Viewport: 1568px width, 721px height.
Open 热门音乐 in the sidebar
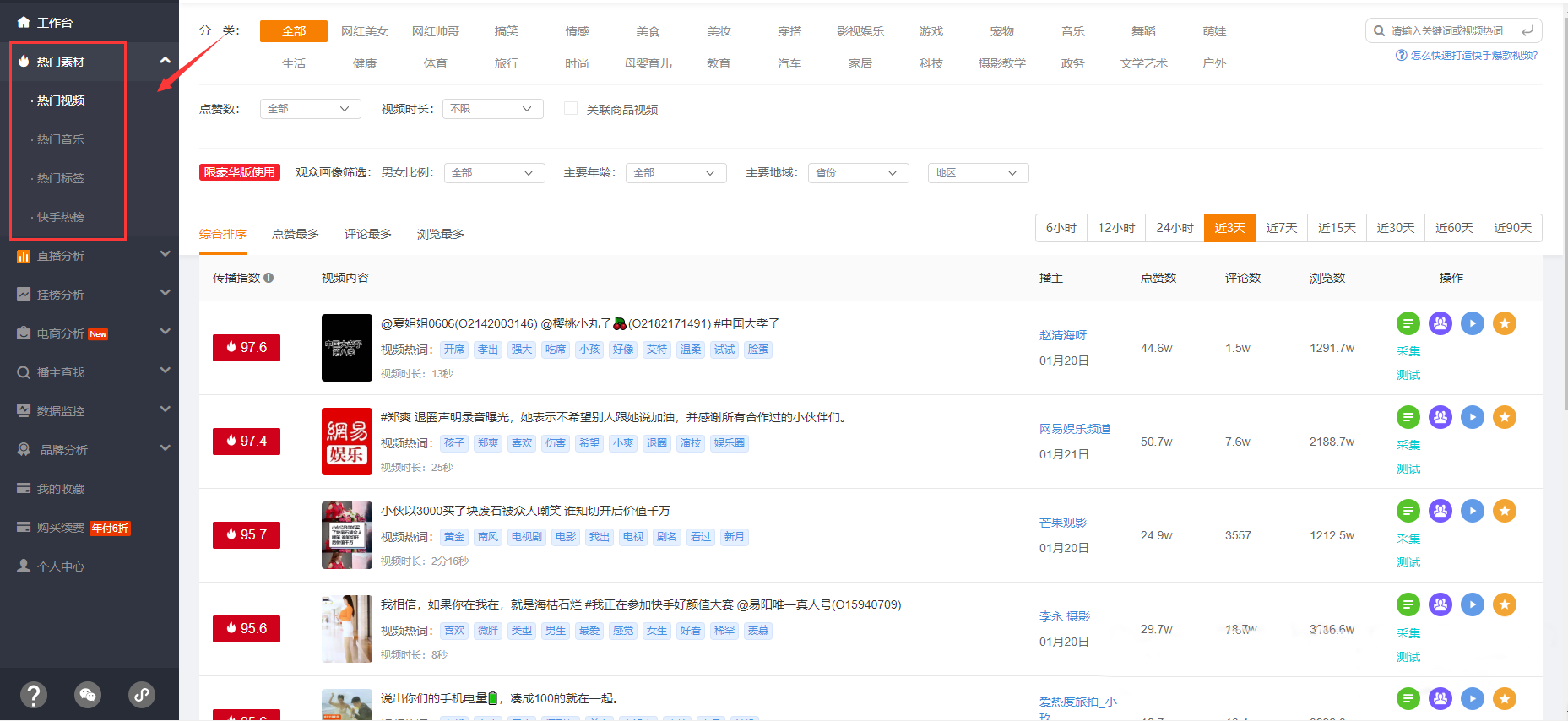(x=61, y=139)
